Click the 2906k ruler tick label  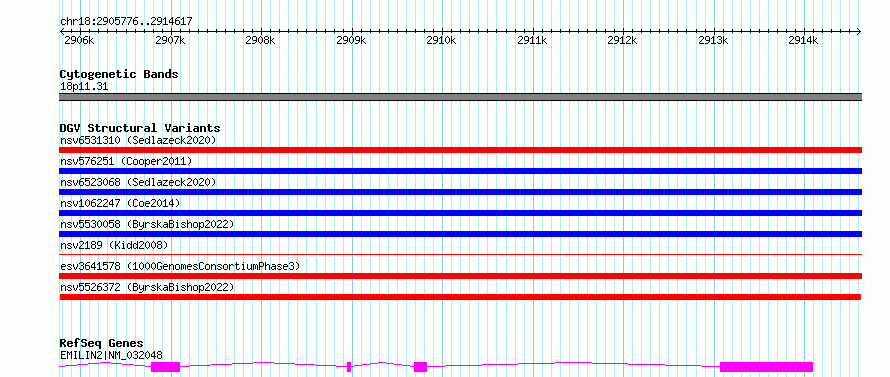coord(79,41)
